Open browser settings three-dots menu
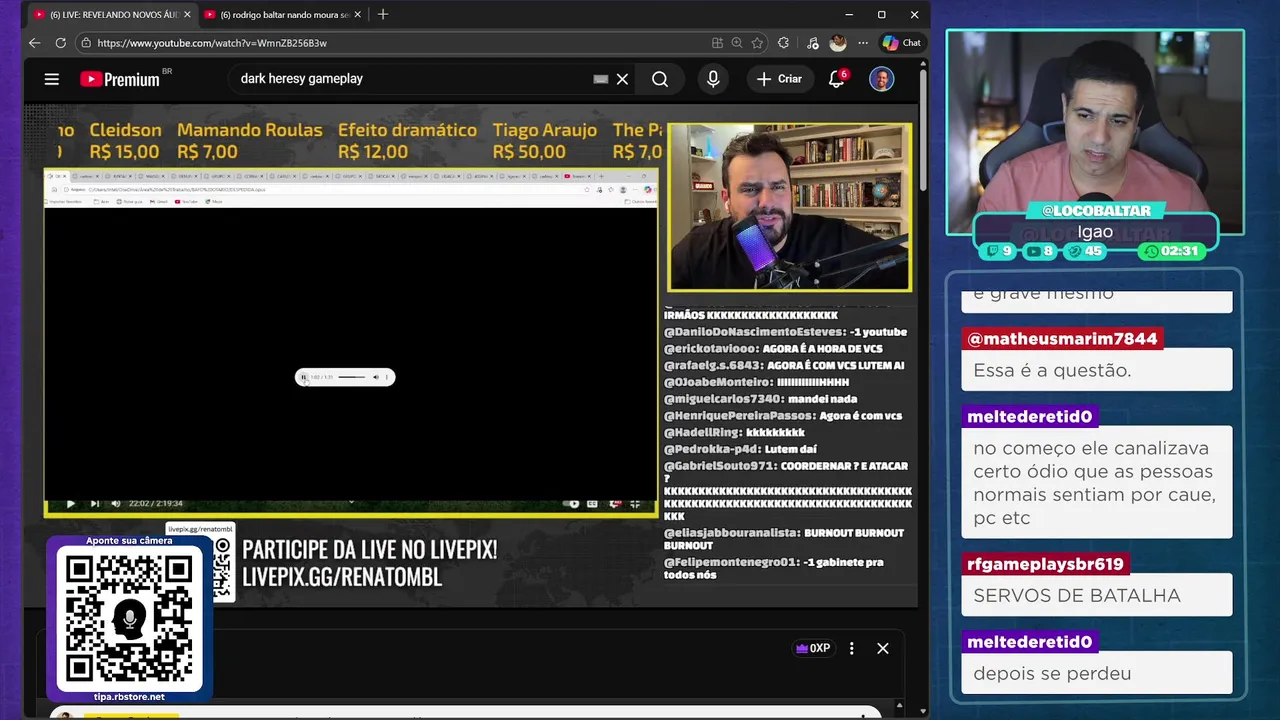The width and height of the screenshot is (1280, 720). 863,43
